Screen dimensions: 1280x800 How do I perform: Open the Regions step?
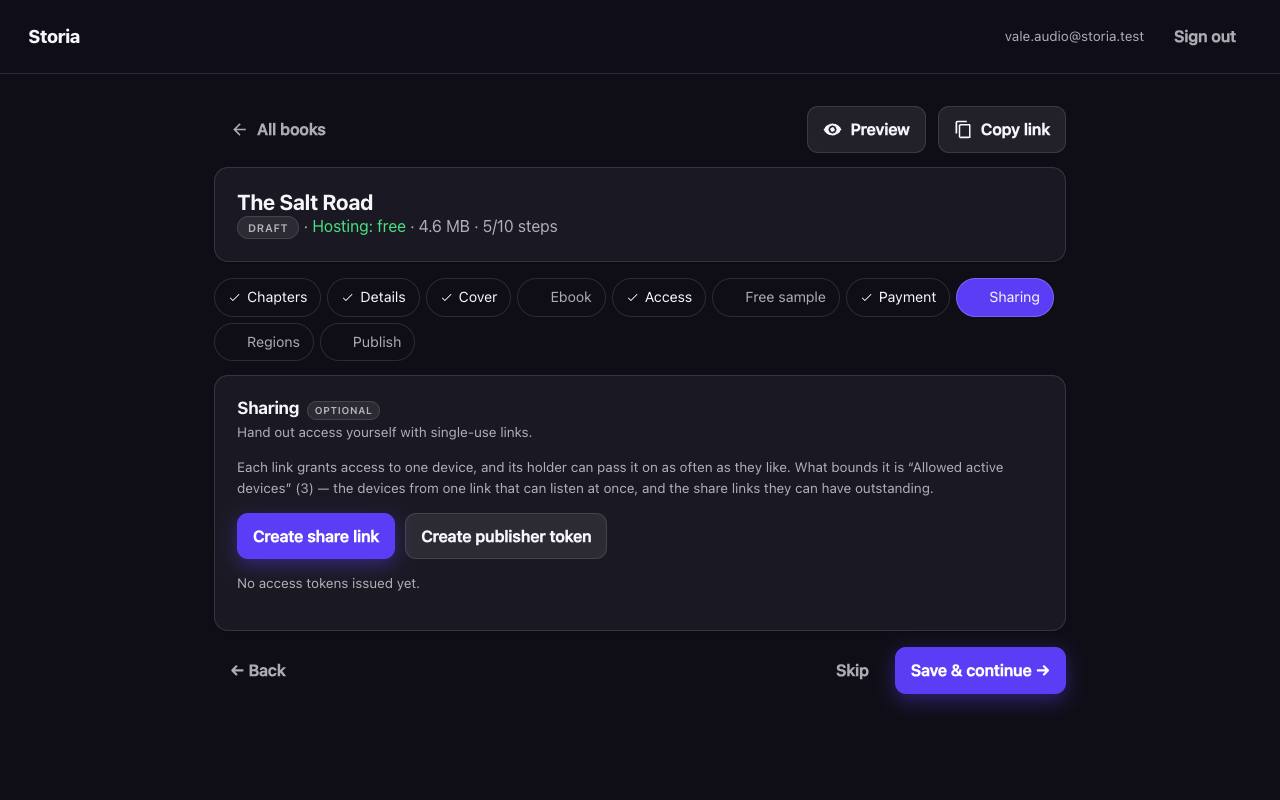264,342
